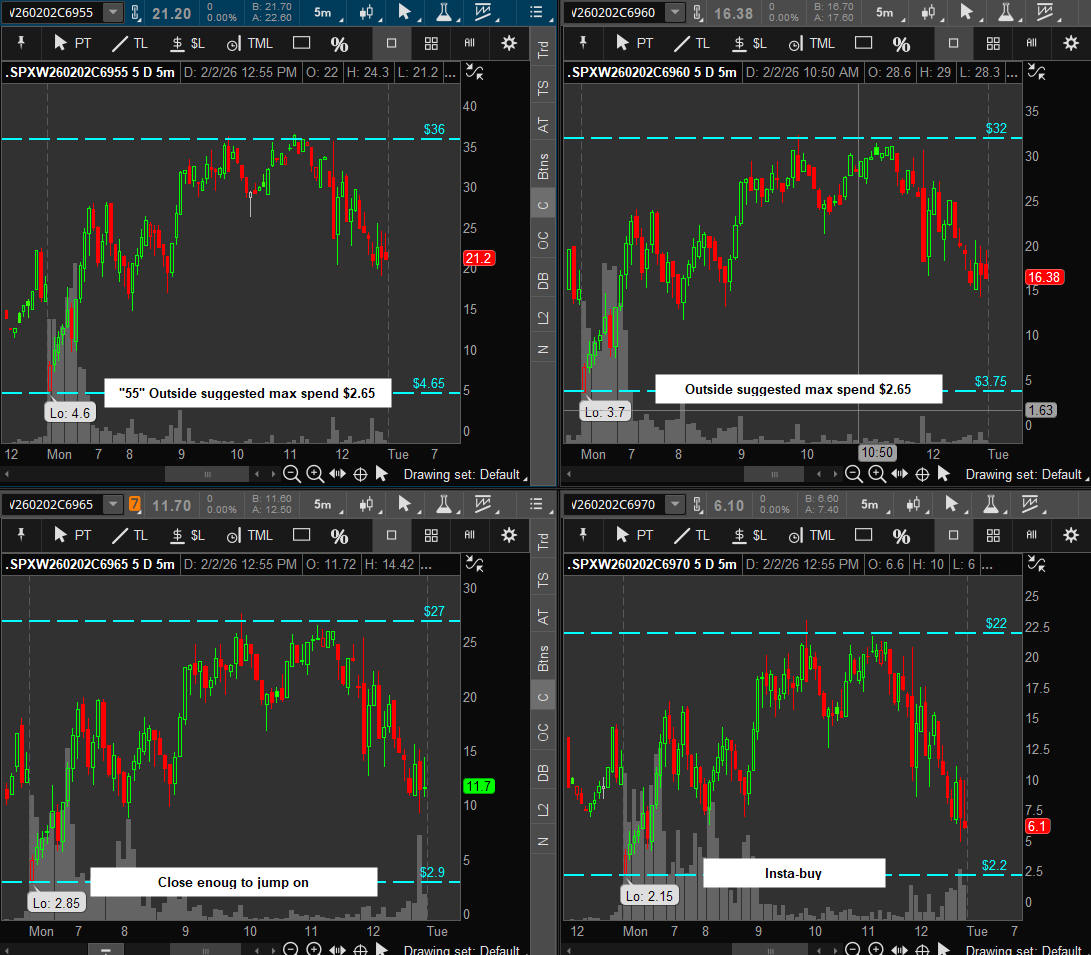Screen dimensions: 1091x955
Task: Open the symbol dropdown for C6955
Action: [x=113, y=12]
